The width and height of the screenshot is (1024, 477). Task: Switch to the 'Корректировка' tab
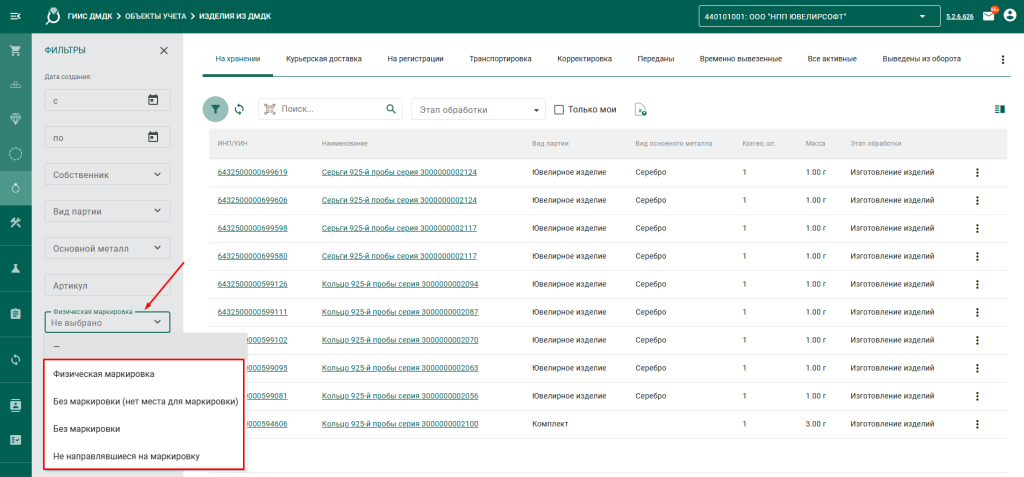[584, 59]
